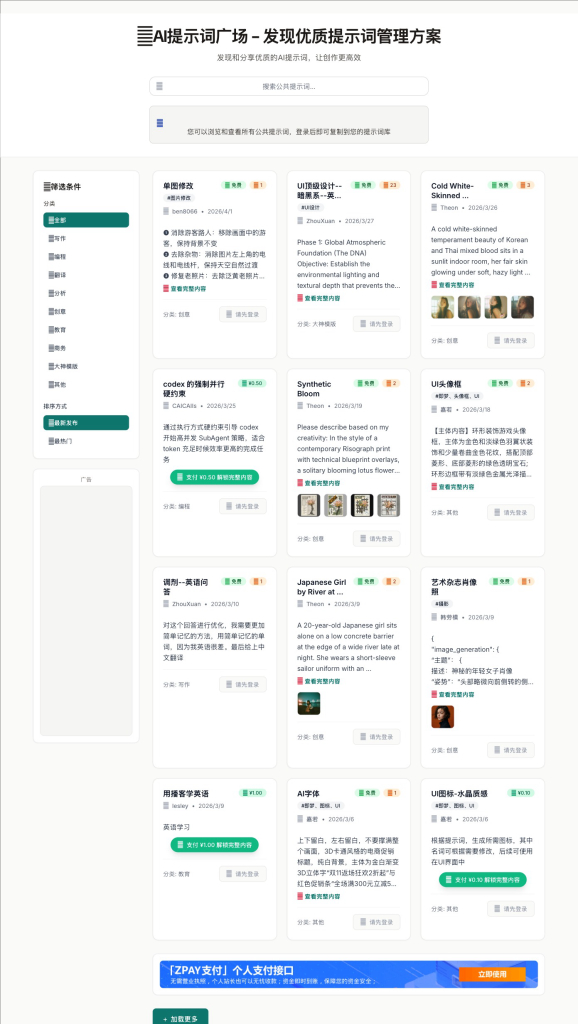Screen dimensions: 578x1024
Task: View full content of Japanese Girl prompt
Action: pos(318,681)
